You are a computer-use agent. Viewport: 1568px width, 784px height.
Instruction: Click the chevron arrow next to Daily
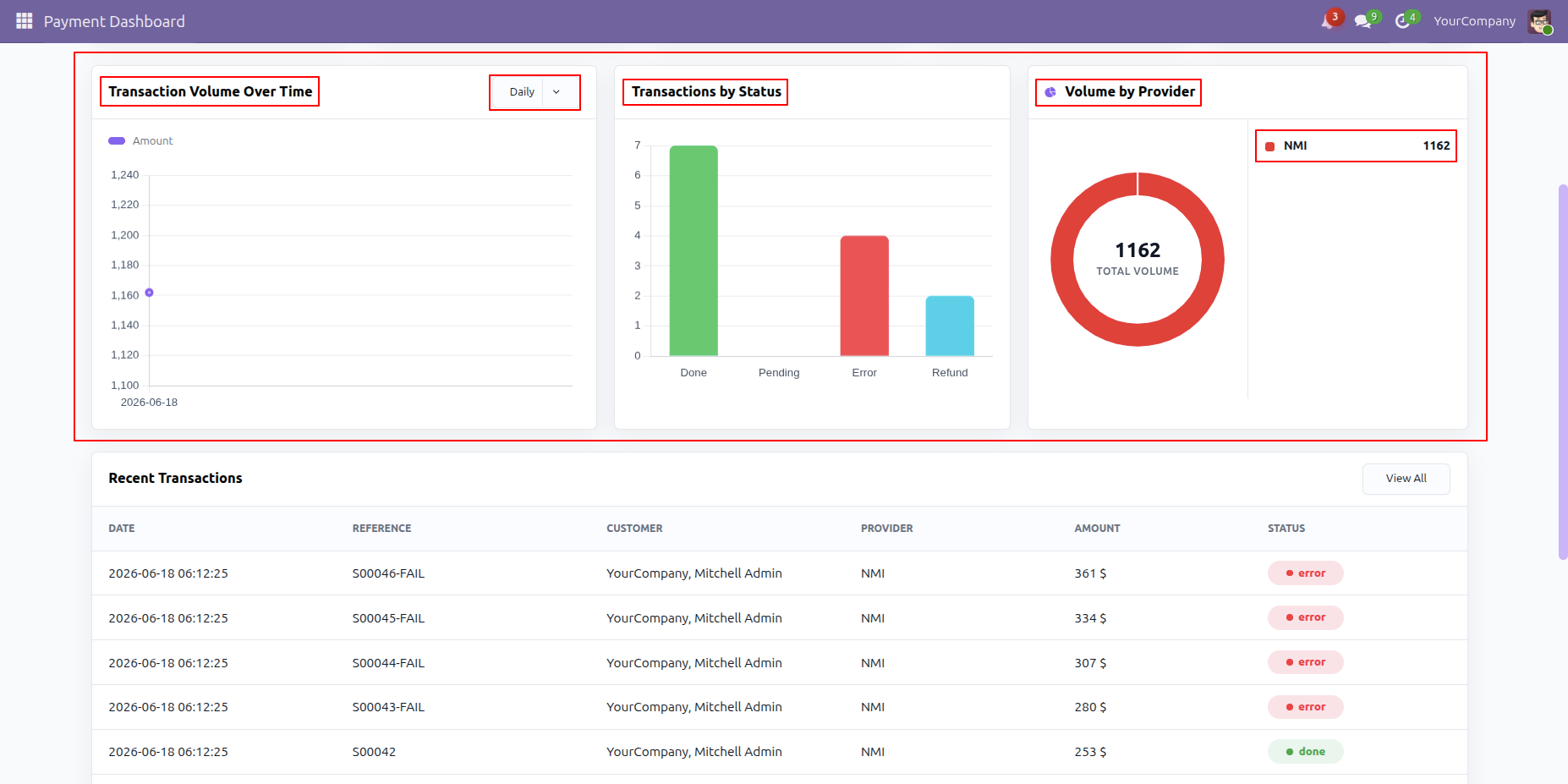click(x=556, y=92)
